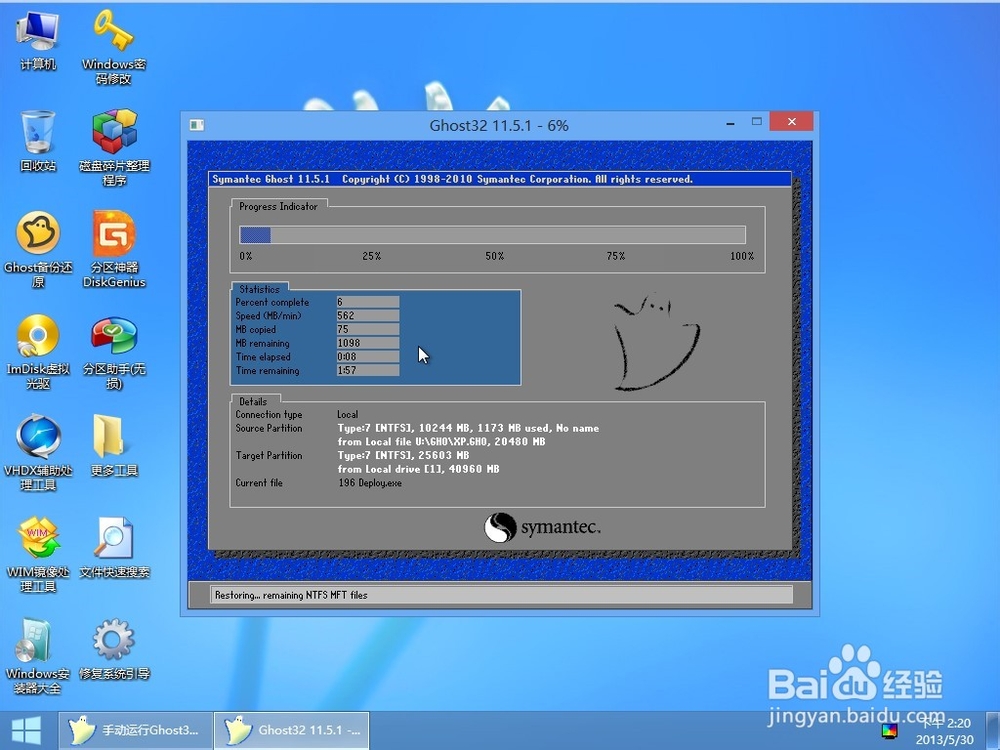The height and width of the screenshot is (750, 1000).
Task: Select the Ghost32 11.5.1 taskbar button
Action: 292,731
